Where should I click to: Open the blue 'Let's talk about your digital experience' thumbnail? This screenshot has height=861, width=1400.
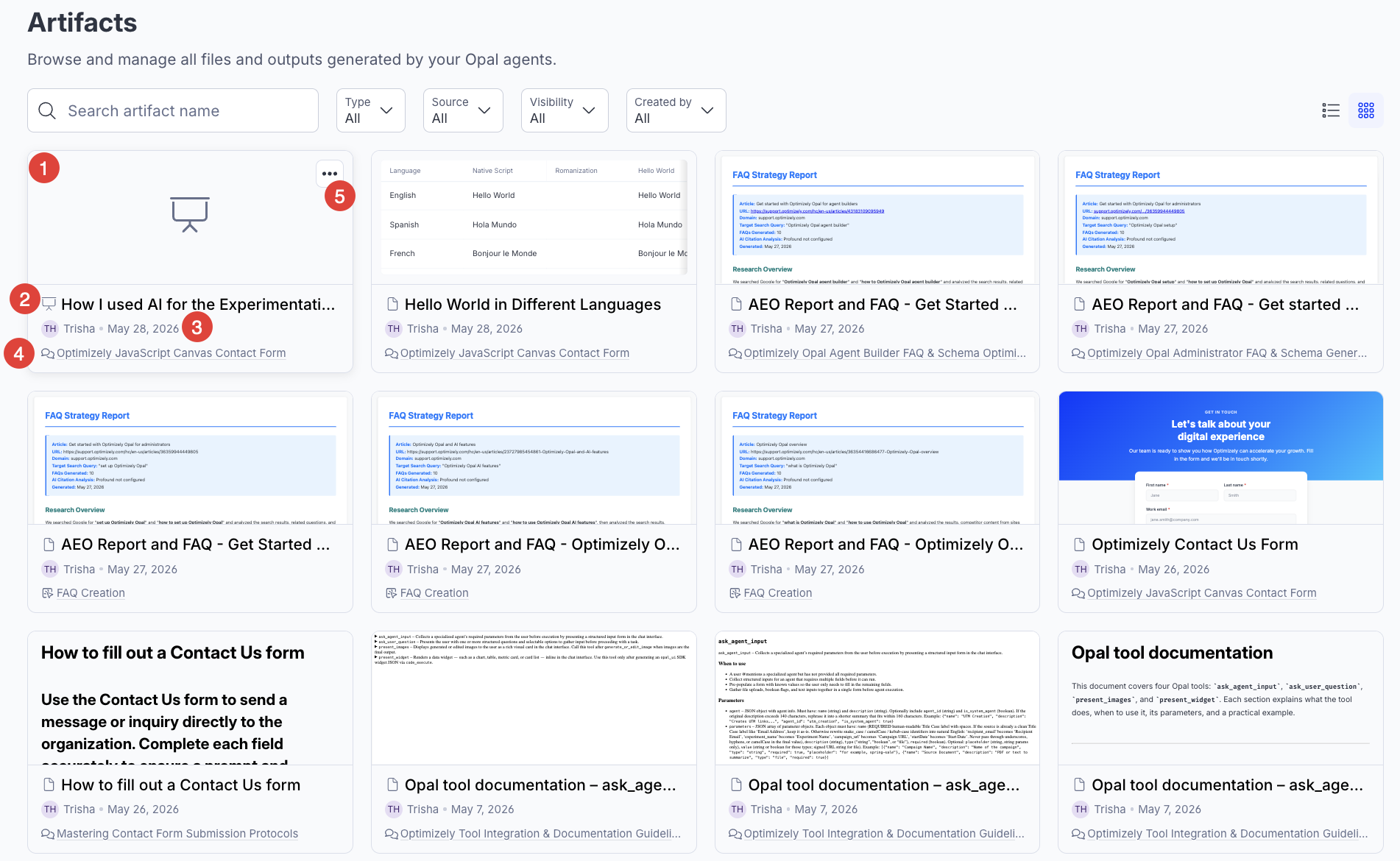(1220, 458)
